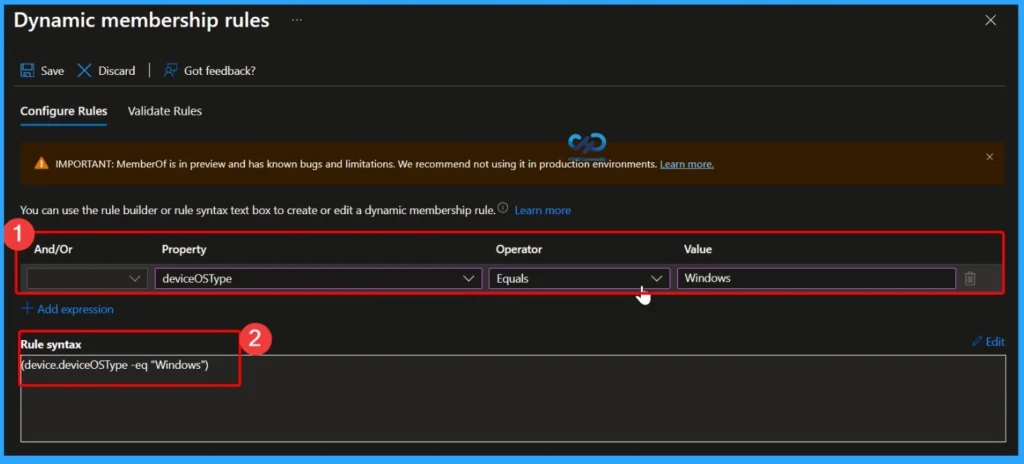Click the warning triangle icon in banner

[x=41, y=163]
